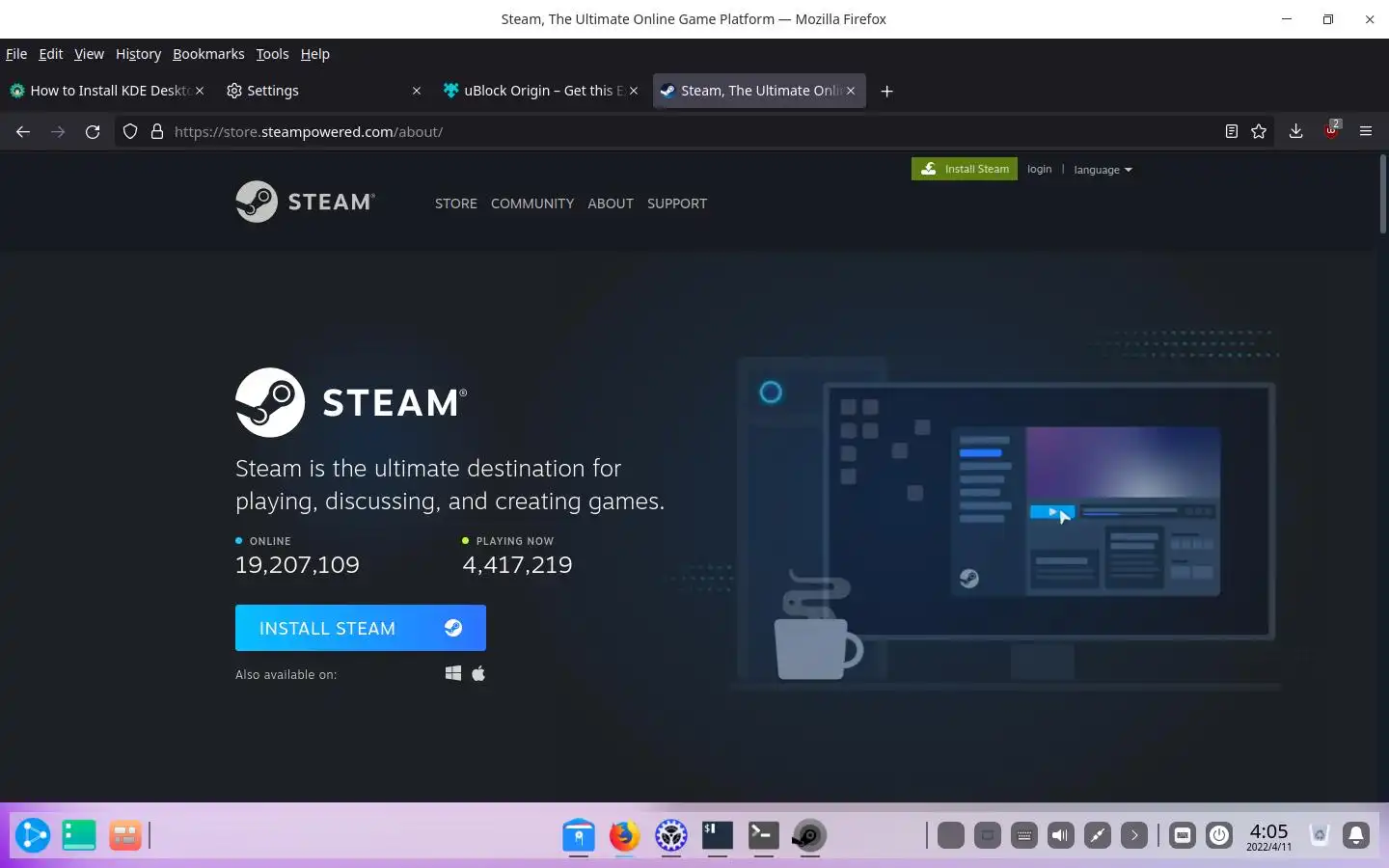Click the forward navigation arrow
The width and height of the screenshot is (1389, 868).
(x=58, y=131)
